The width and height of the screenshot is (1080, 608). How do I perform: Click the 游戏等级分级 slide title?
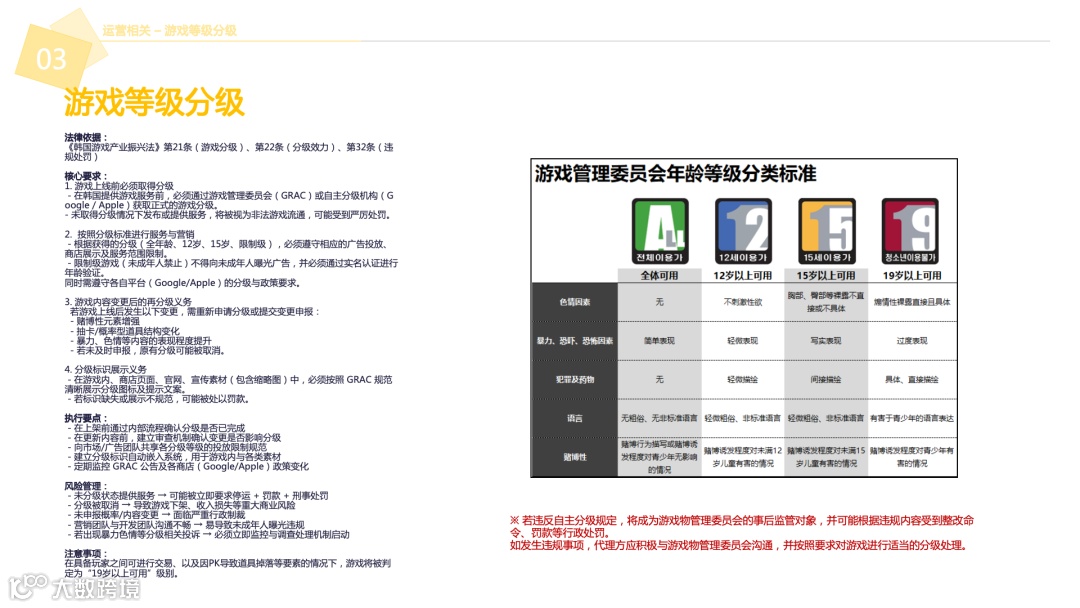click(x=154, y=103)
